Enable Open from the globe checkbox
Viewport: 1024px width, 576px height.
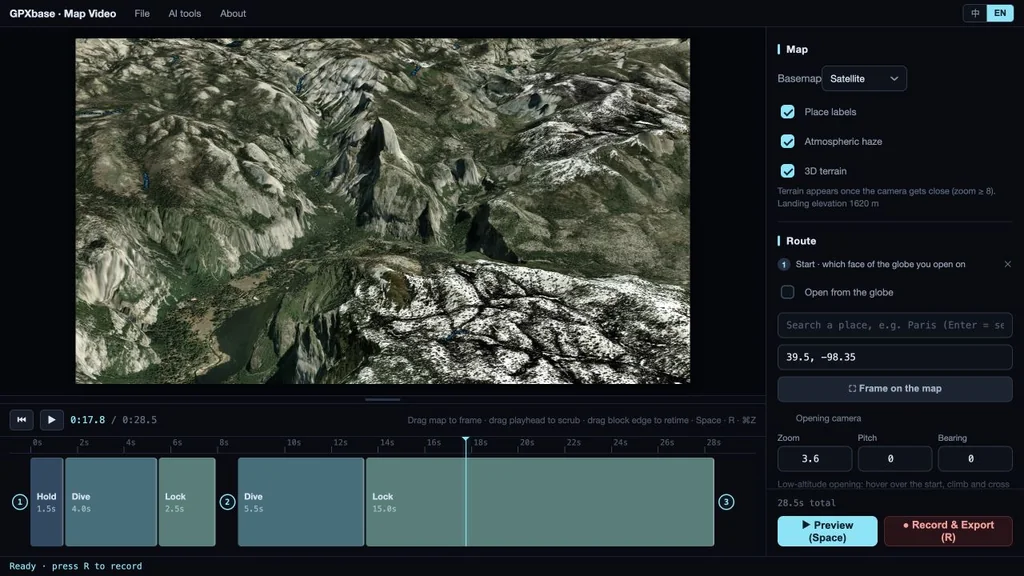[x=788, y=292]
